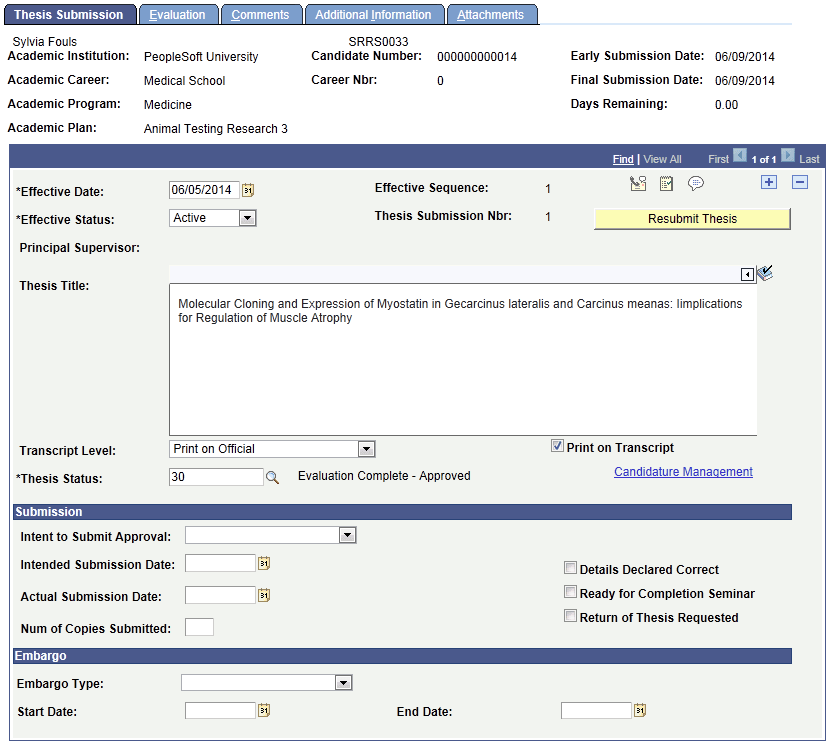Click into the Thesis Status field

pyautogui.click(x=216, y=477)
